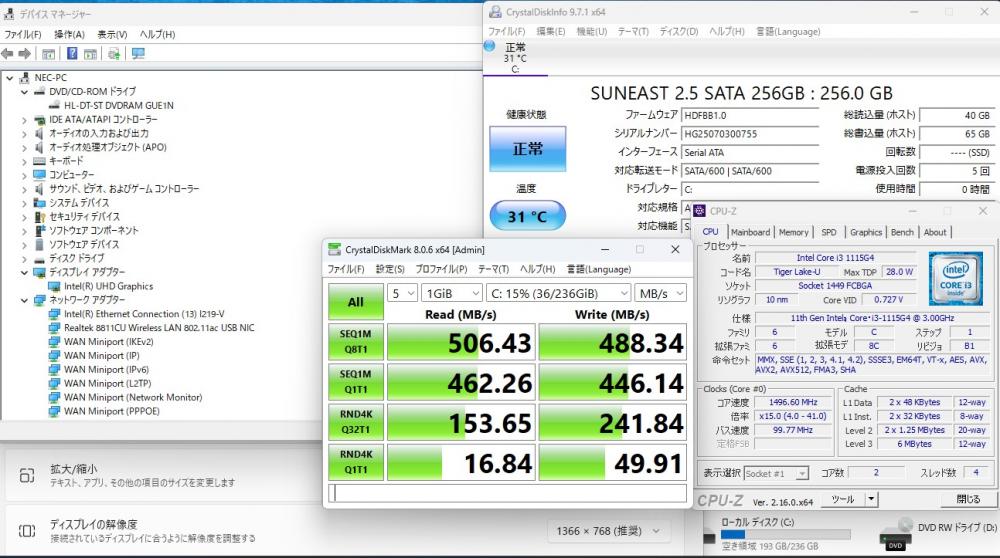Open the 操作(A) menu in Device Manager

click(x=69, y=34)
